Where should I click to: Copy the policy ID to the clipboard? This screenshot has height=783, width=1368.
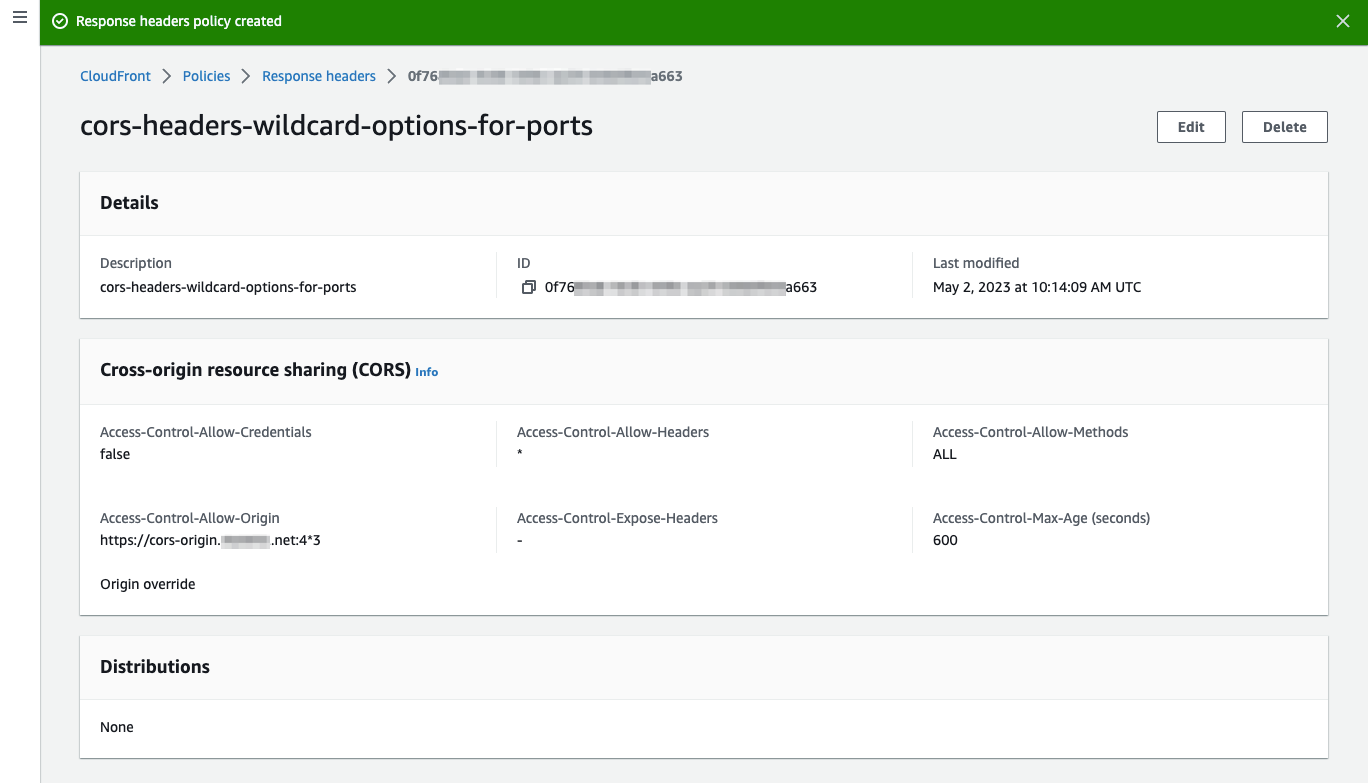point(530,287)
